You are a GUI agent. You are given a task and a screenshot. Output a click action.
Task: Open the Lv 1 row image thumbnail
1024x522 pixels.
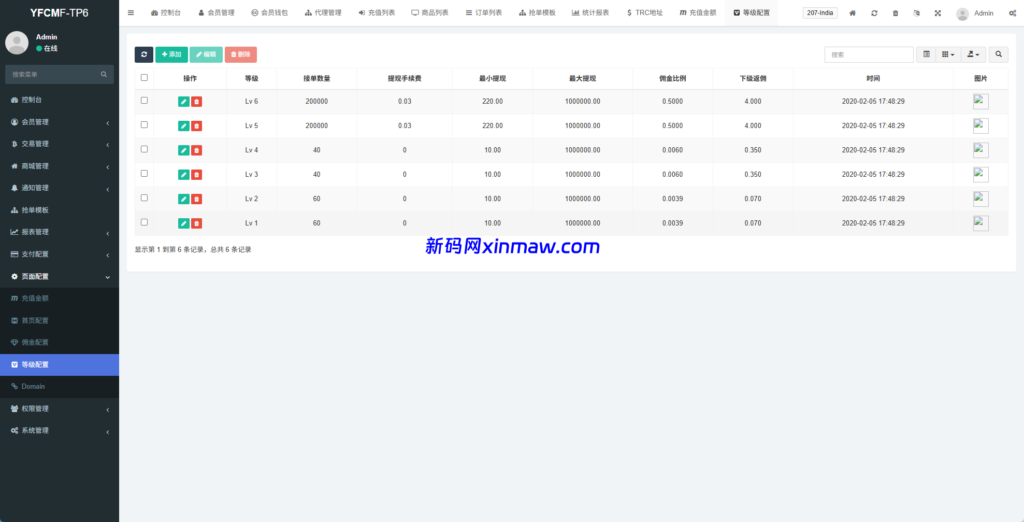(x=980, y=223)
